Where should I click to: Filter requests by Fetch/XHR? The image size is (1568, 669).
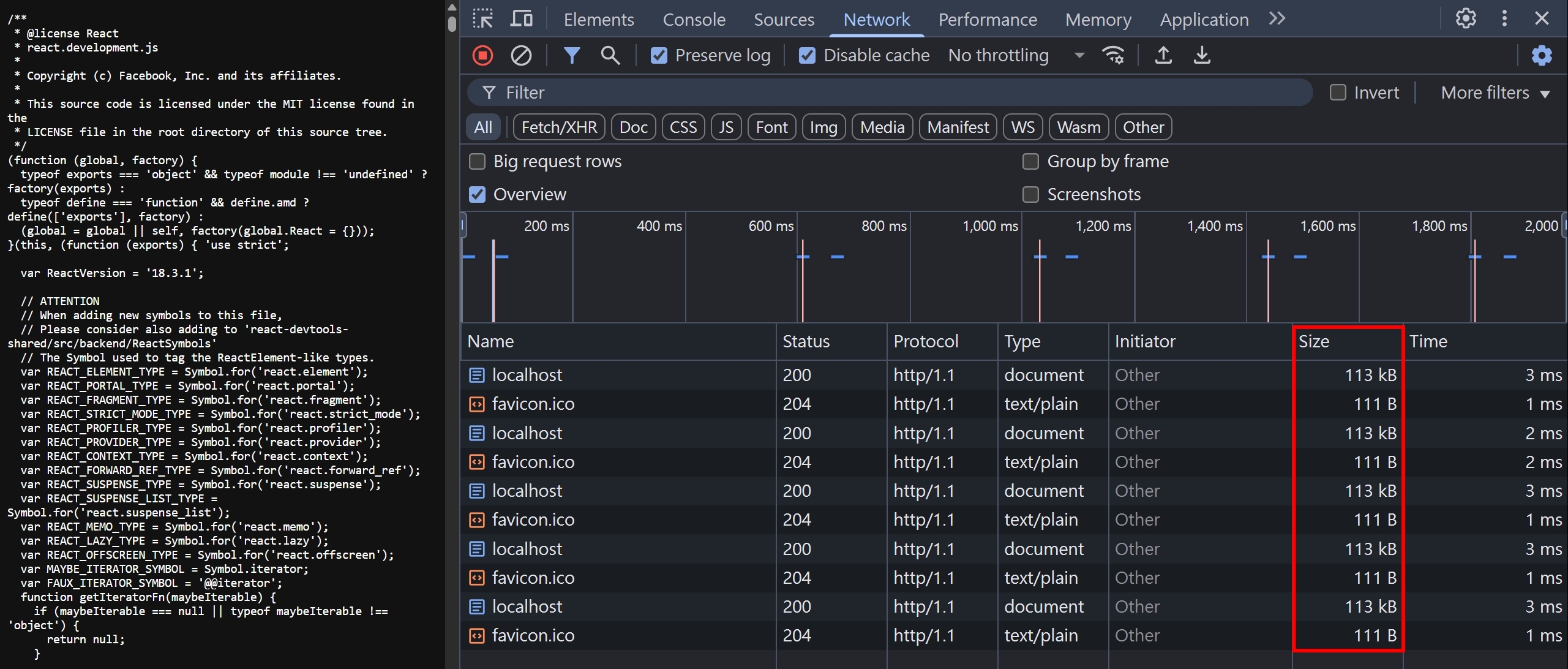pyautogui.click(x=559, y=127)
